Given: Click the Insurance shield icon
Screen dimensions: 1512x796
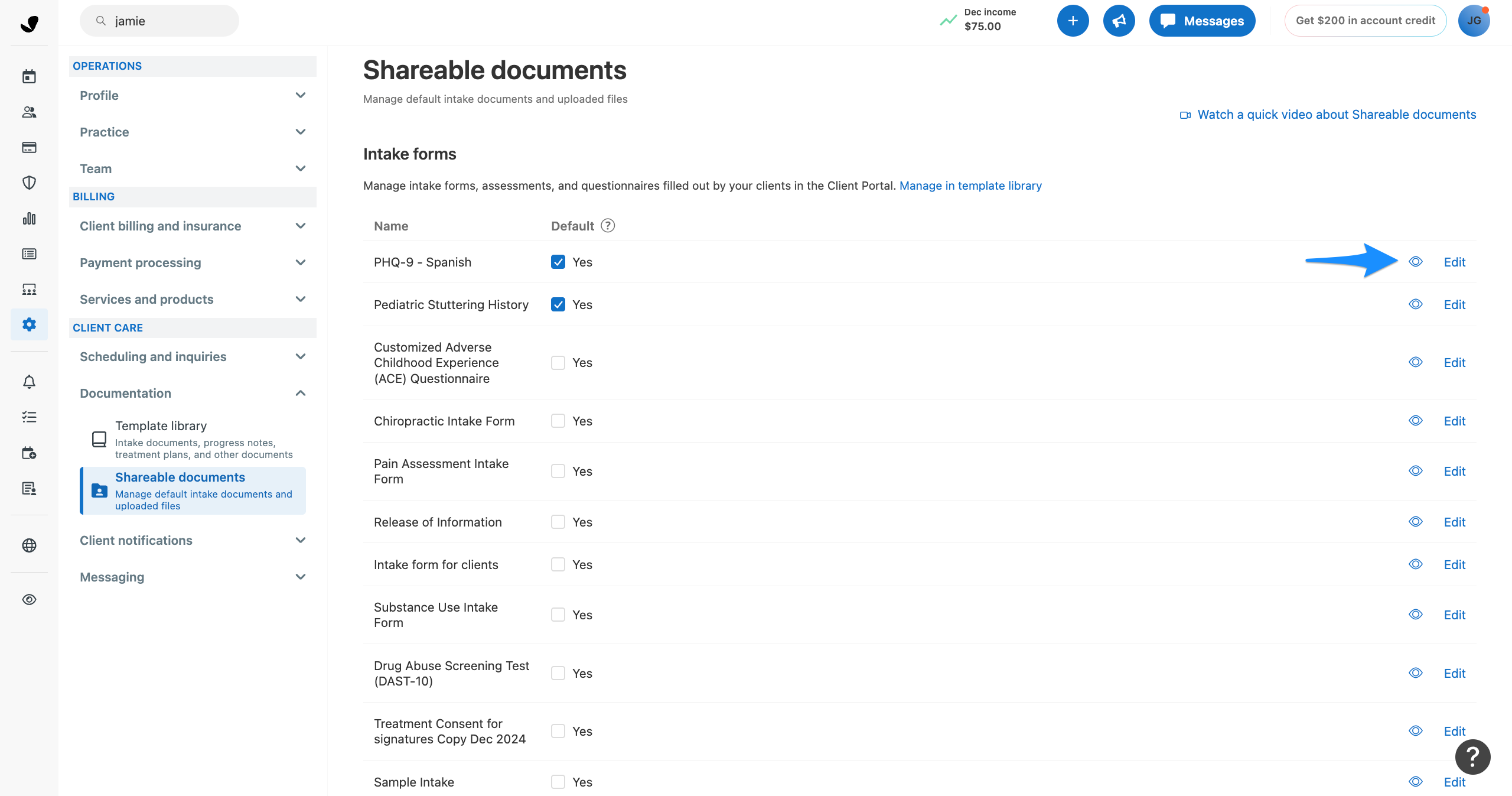Looking at the screenshot, I should (x=29, y=183).
